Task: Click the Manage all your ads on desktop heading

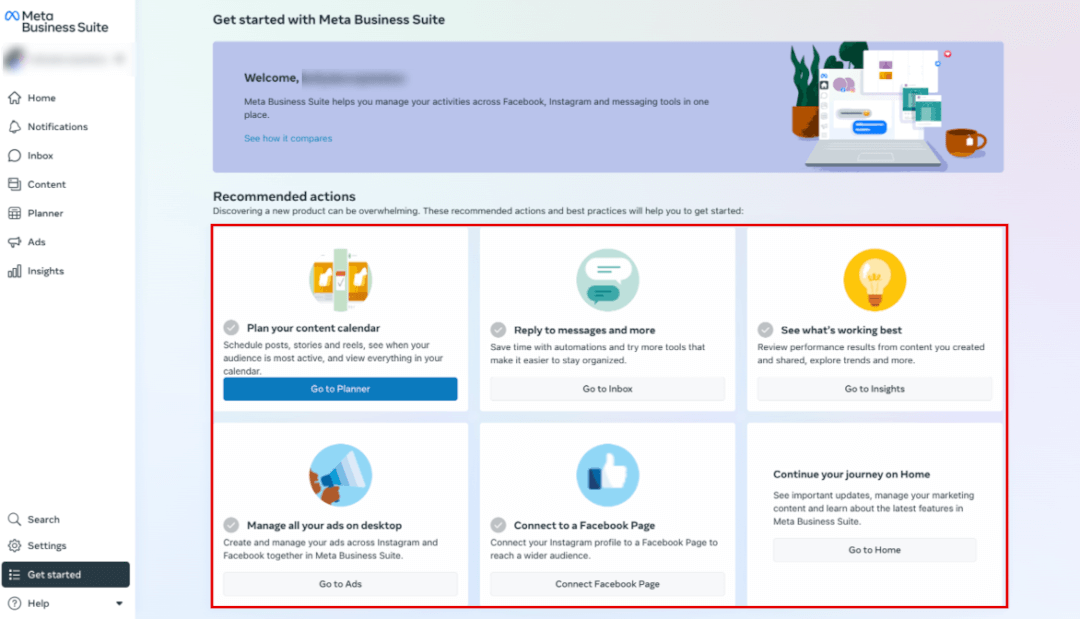Action: 324,525
